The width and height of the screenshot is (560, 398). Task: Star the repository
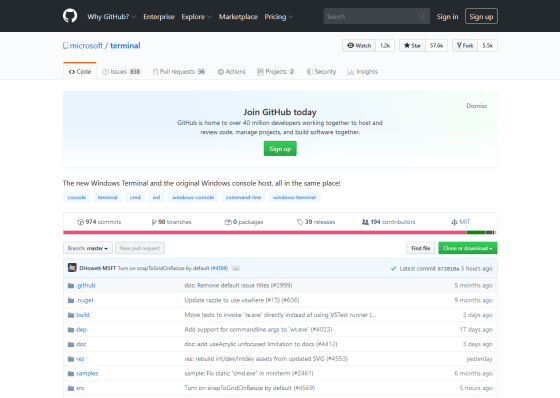pos(412,45)
